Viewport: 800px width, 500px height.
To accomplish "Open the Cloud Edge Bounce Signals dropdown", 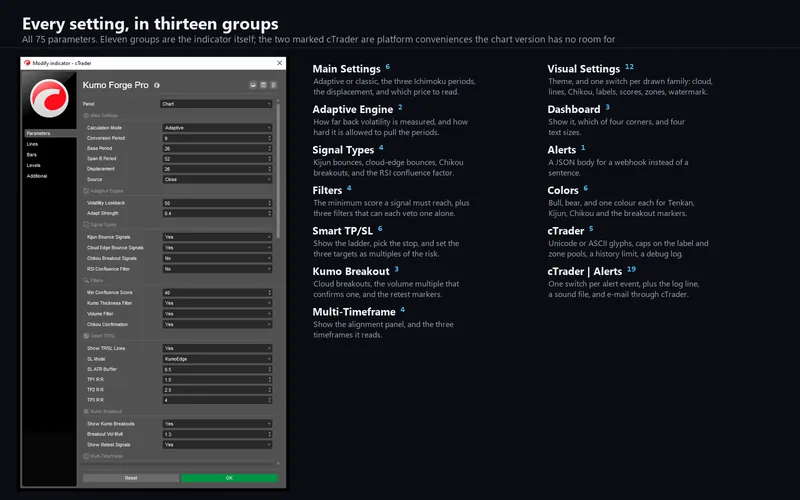I will pyautogui.click(x=217, y=247).
